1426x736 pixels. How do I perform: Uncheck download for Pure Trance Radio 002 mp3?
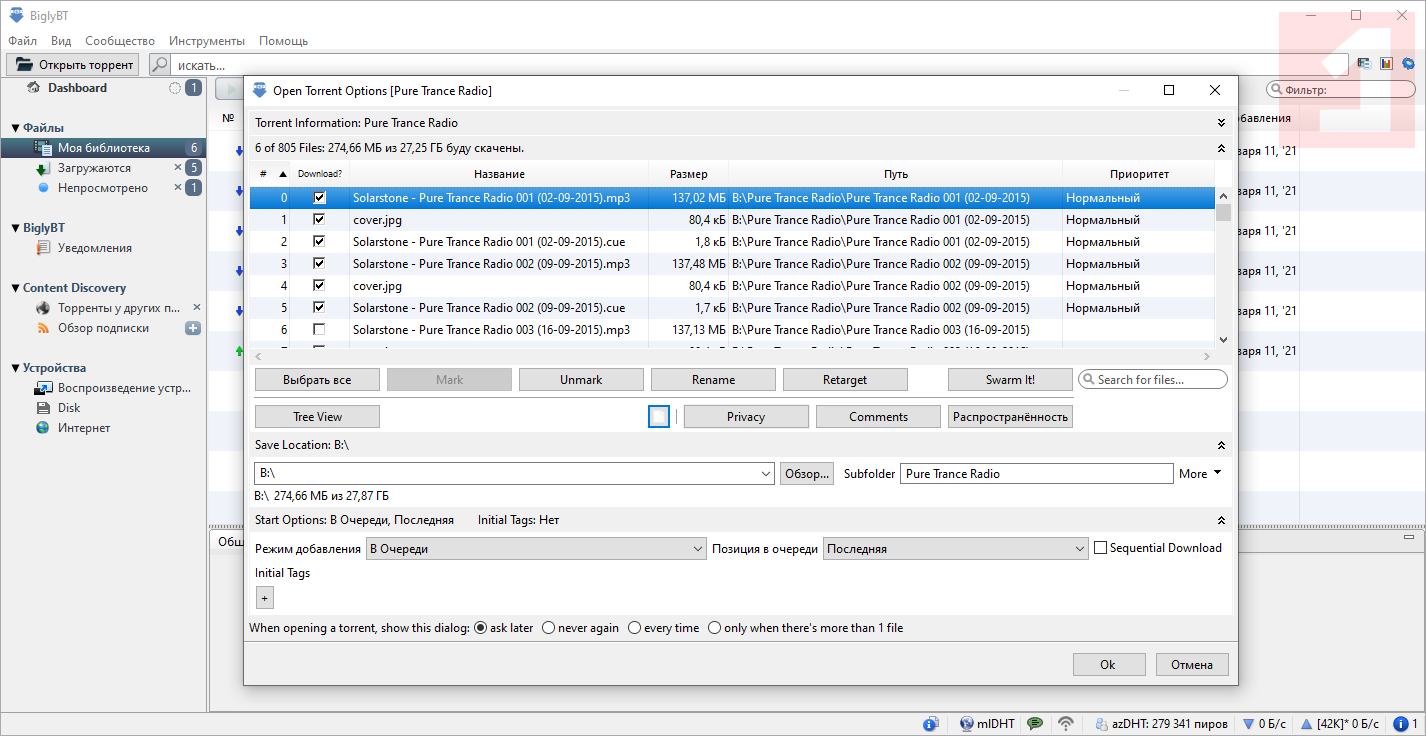point(320,264)
